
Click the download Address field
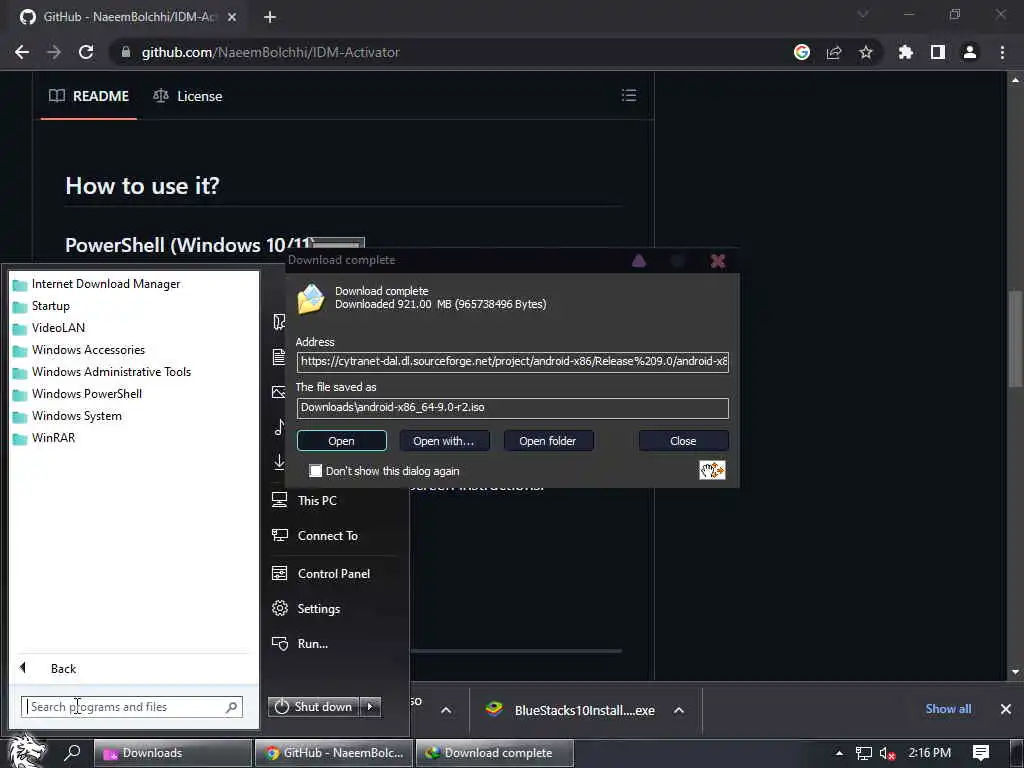click(513, 361)
